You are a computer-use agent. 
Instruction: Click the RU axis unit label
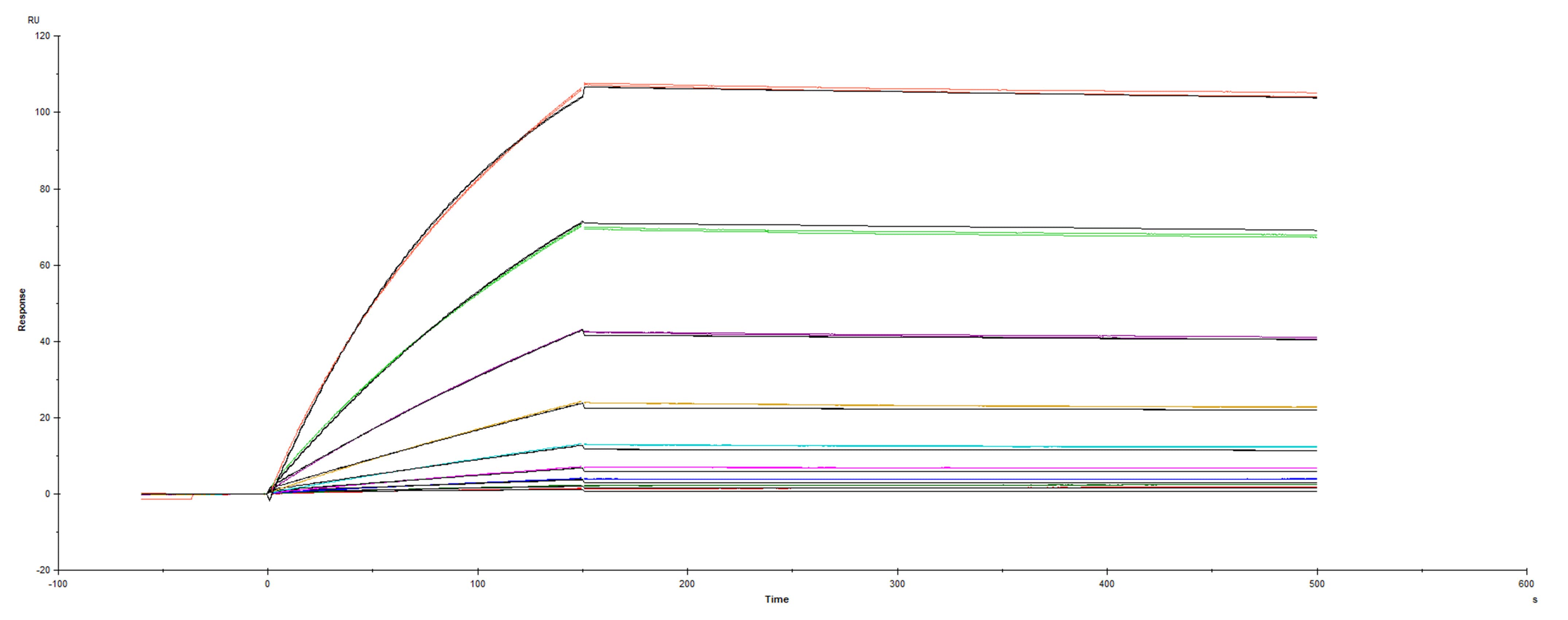click(x=34, y=20)
